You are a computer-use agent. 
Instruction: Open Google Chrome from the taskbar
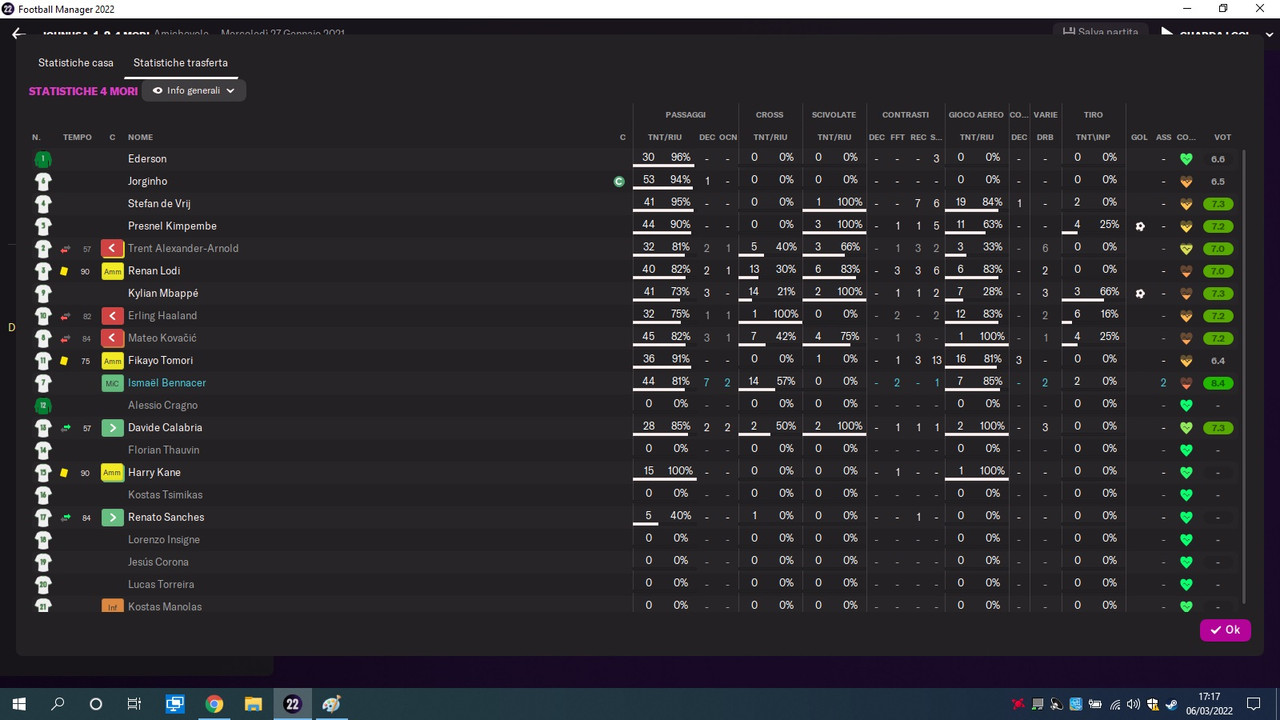pyautogui.click(x=214, y=704)
